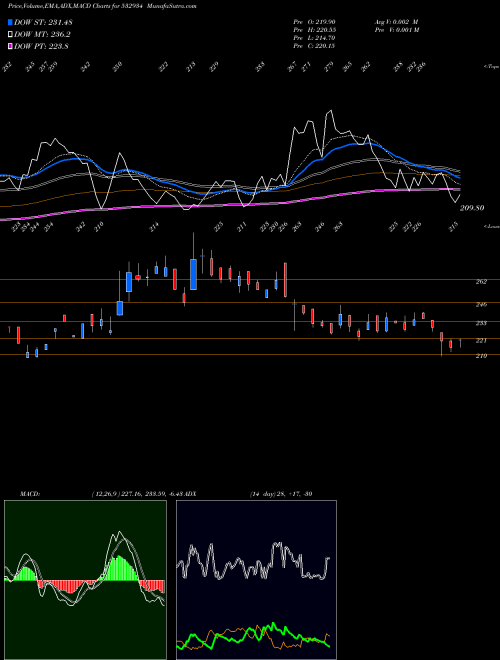Open the green MACD histogram panel
The image size is (500, 660).
click(x=85, y=580)
